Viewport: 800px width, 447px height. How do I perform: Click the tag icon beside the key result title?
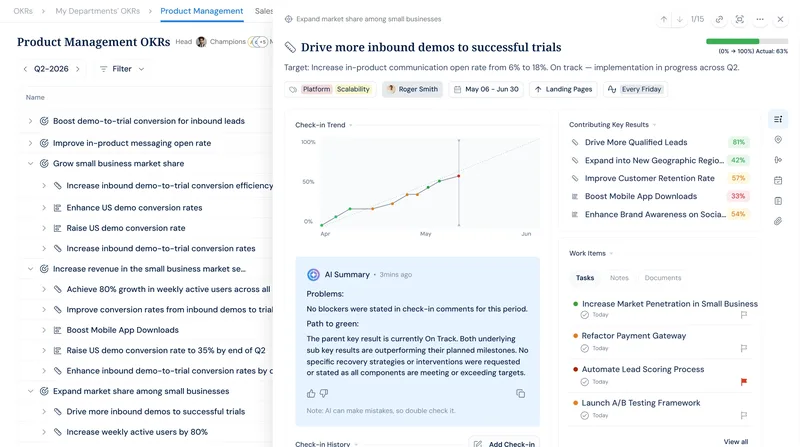pyautogui.click(x=290, y=47)
